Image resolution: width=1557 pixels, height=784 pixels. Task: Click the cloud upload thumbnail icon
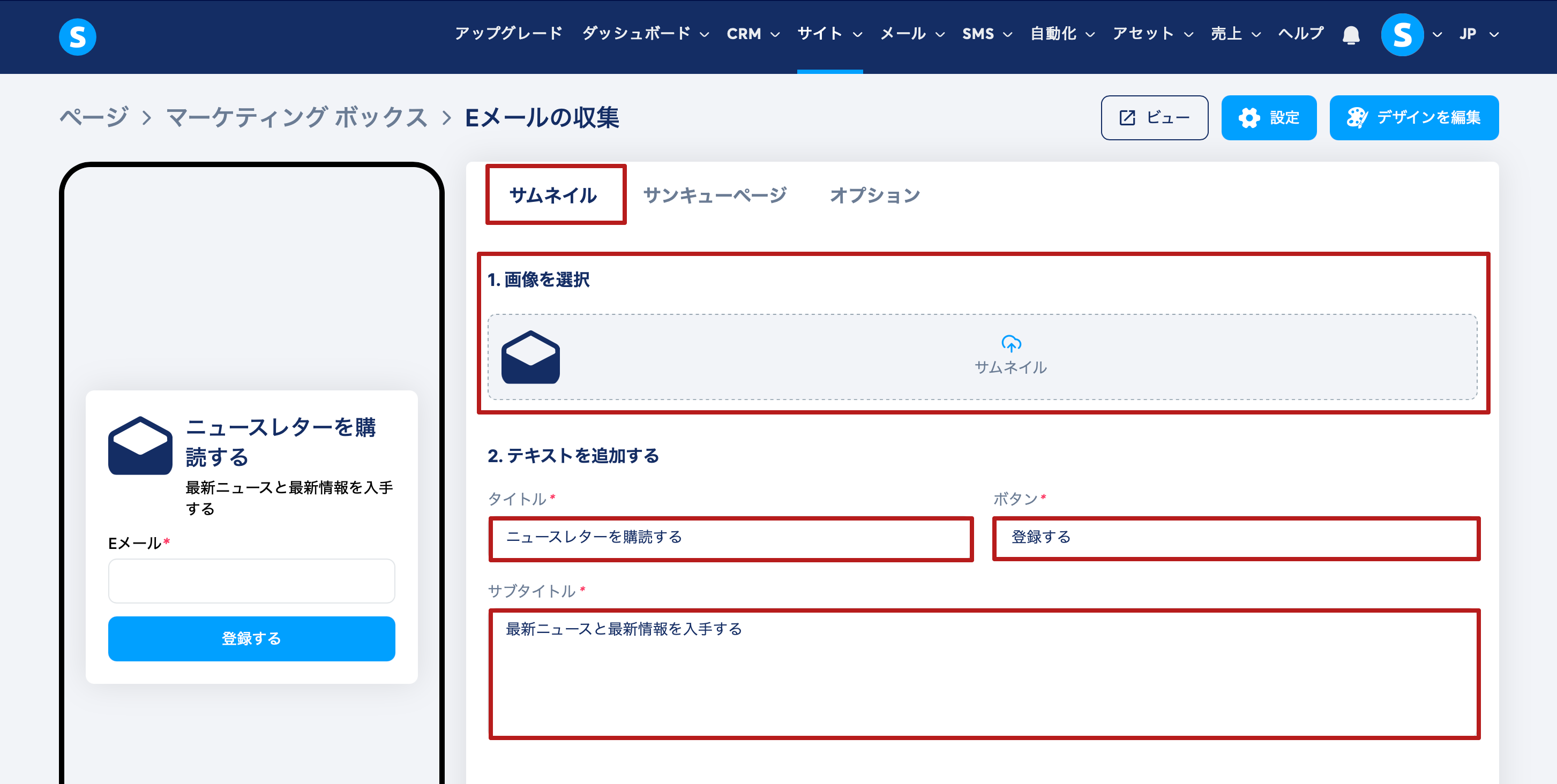click(x=1010, y=344)
